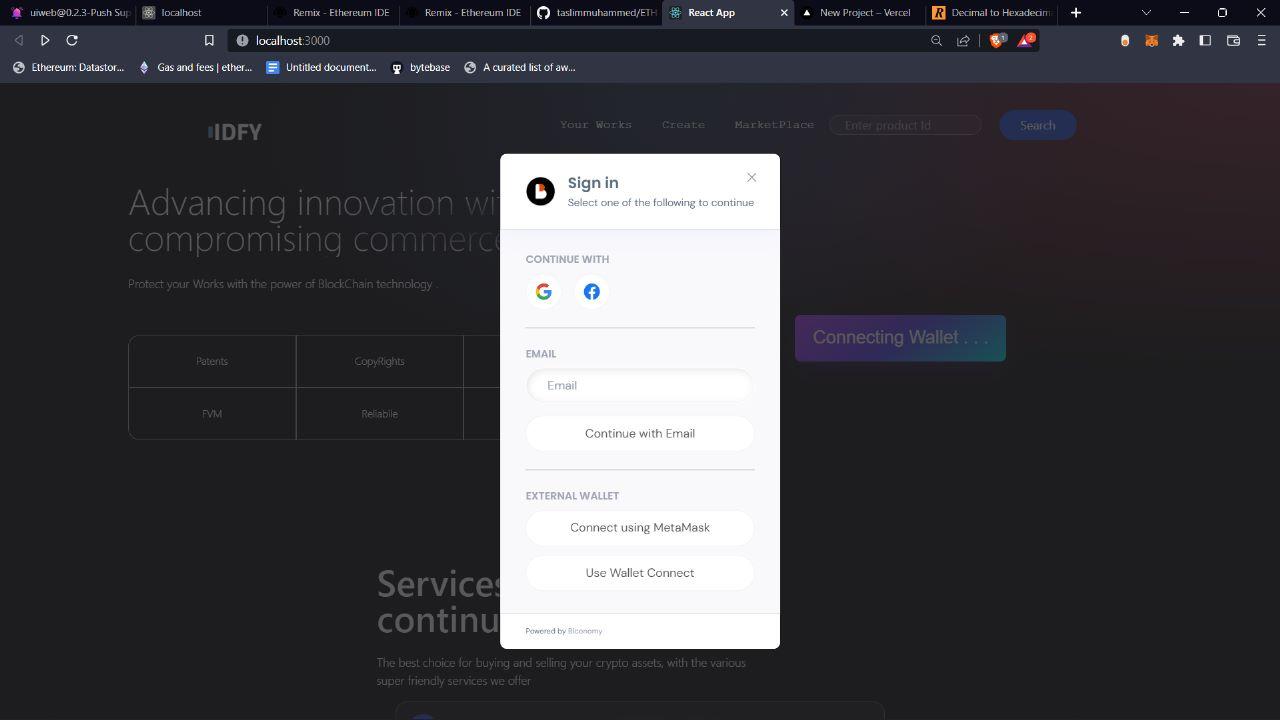Image resolution: width=1280 pixels, height=720 pixels.
Task: Choose Connect using MetaMask
Action: coord(640,527)
